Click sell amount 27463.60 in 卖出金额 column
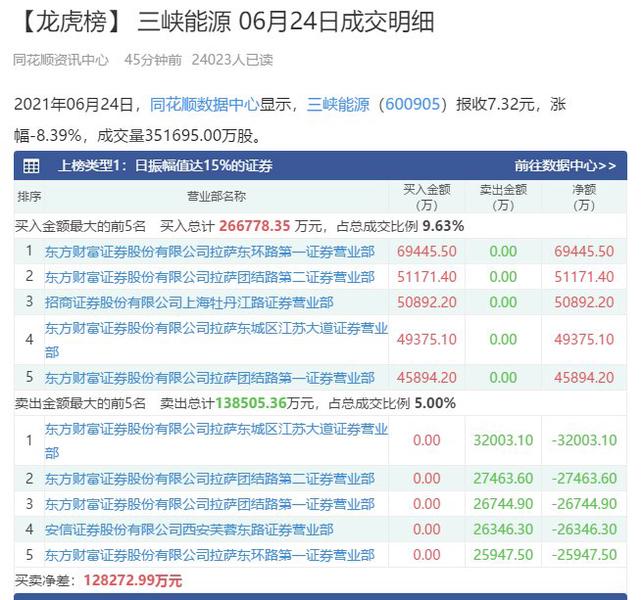 point(503,478)
